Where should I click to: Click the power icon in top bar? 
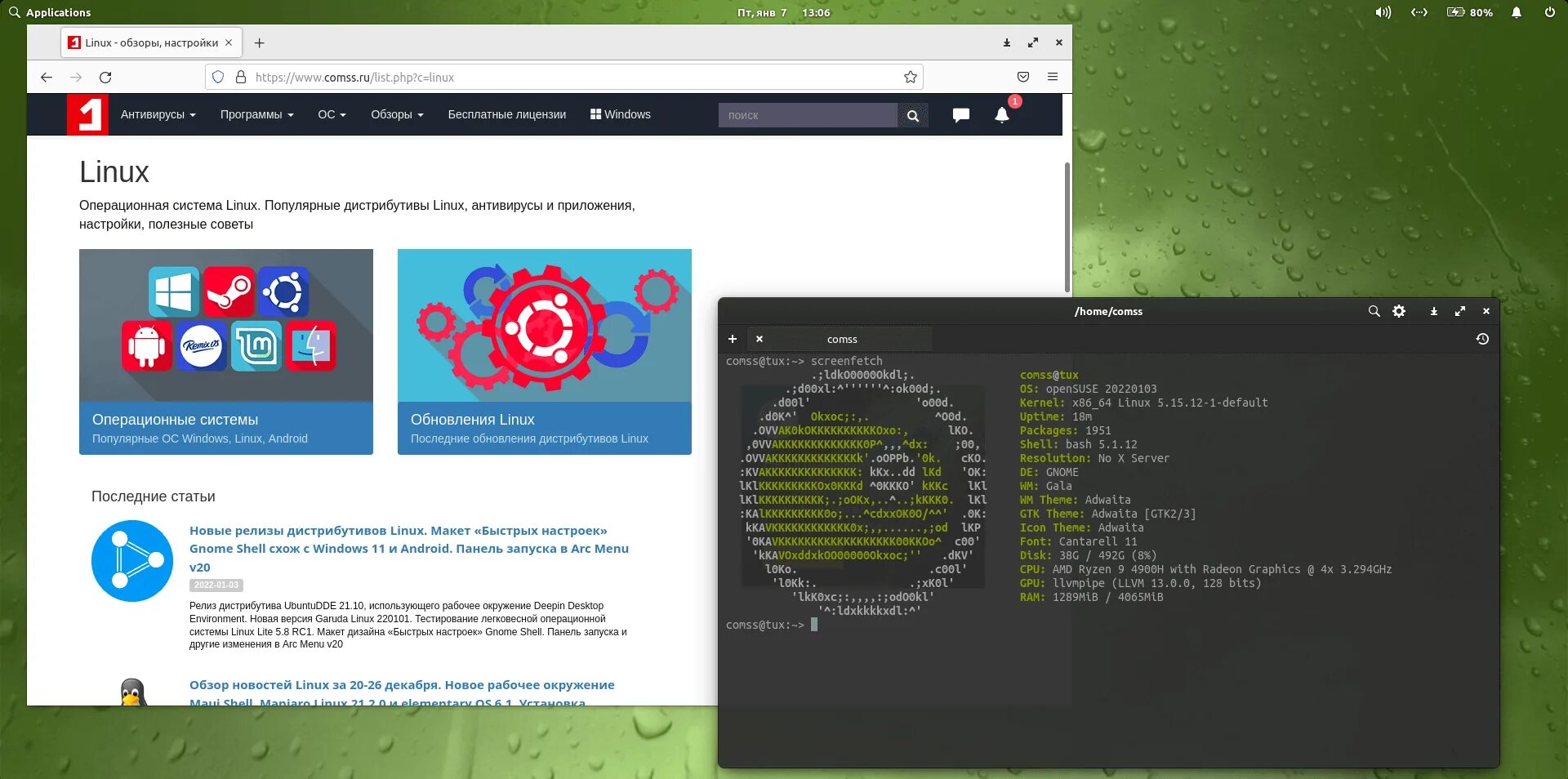[1549, 12]
